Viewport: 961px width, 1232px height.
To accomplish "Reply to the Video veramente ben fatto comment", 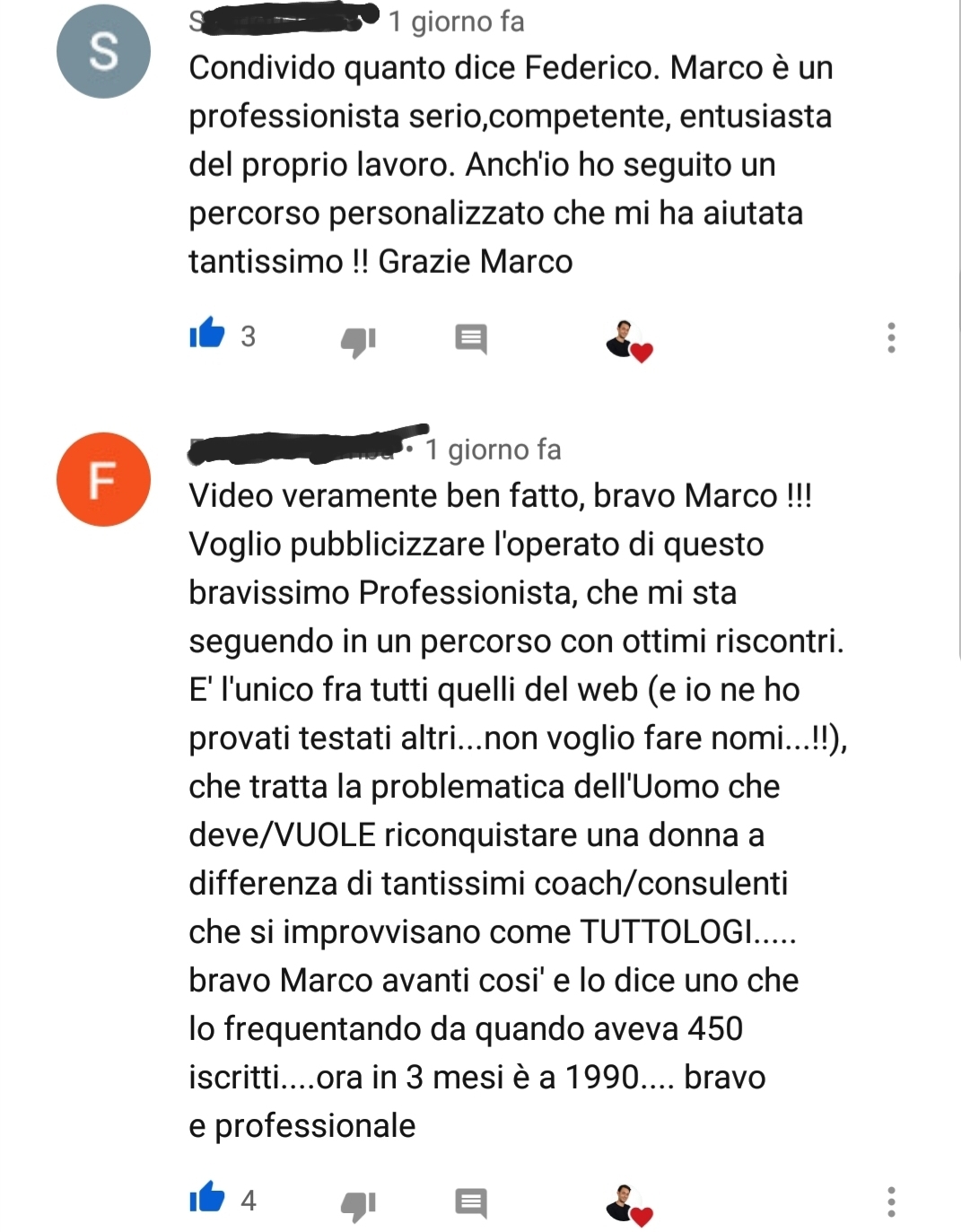I will 471,1203.
